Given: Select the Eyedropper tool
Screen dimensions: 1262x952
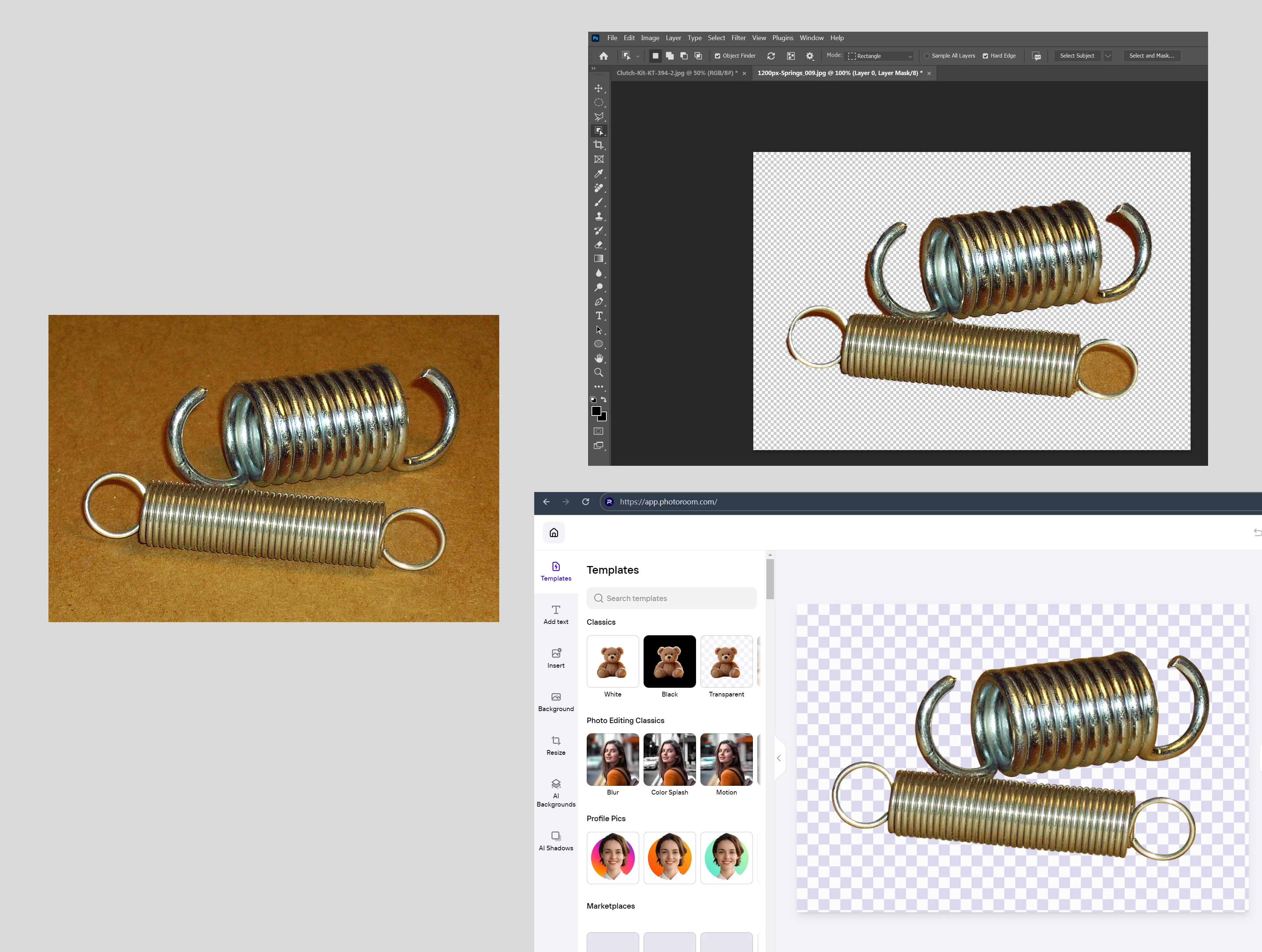Looking at the screenshot, I should [598, 173].
